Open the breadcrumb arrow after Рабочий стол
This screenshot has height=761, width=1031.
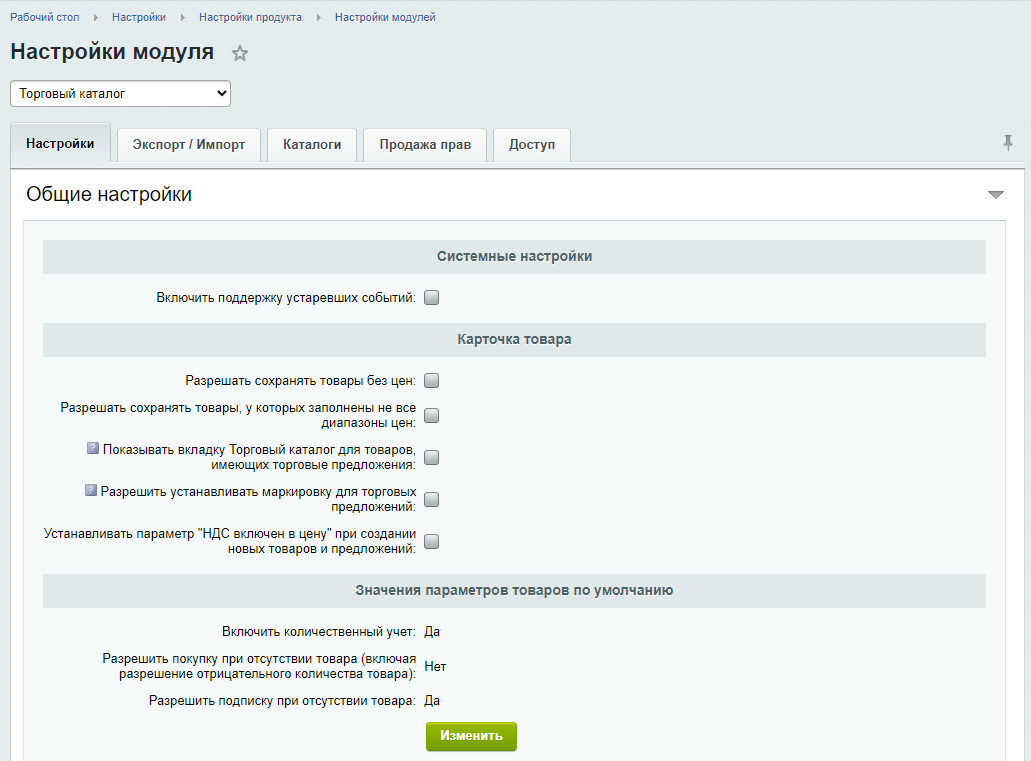(x=96, y=17)
